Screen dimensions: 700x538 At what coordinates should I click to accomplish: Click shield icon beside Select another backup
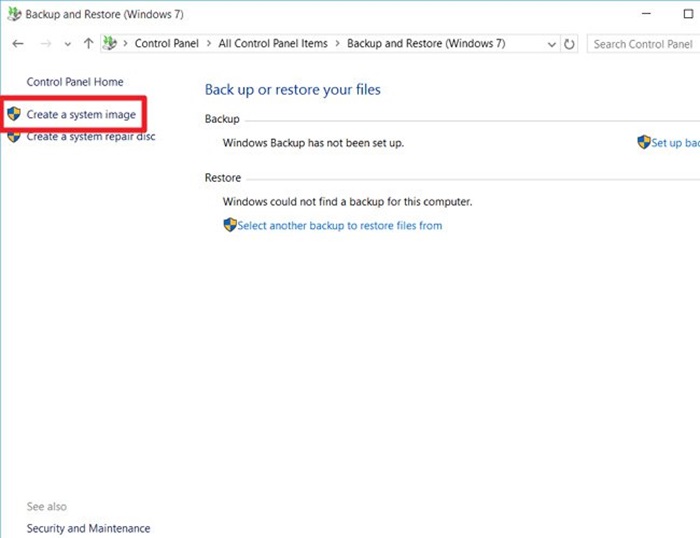point(230,225)
